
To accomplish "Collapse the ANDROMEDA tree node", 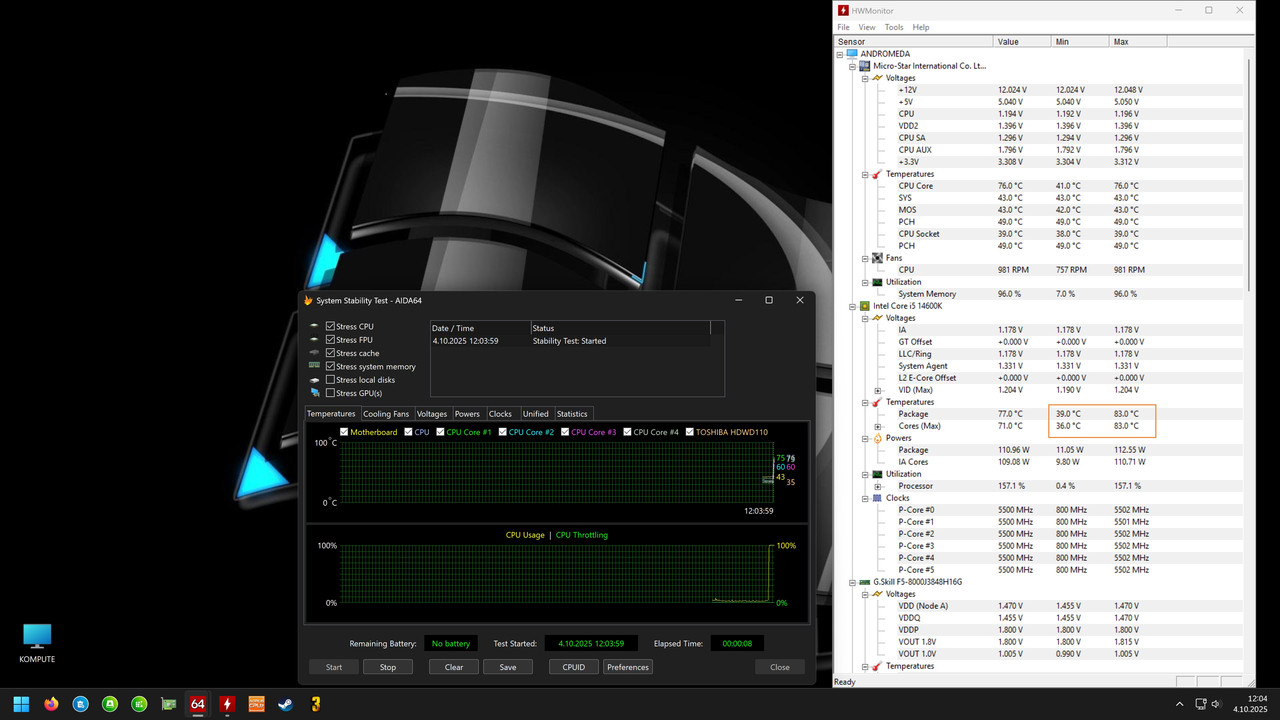I will click(841, 54).
